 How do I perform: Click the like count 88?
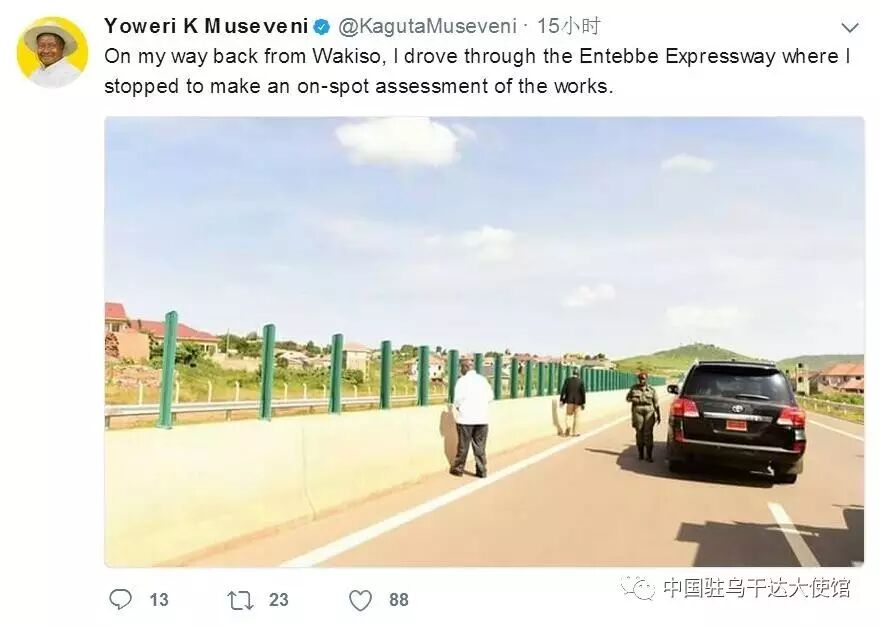click(399, 600)
